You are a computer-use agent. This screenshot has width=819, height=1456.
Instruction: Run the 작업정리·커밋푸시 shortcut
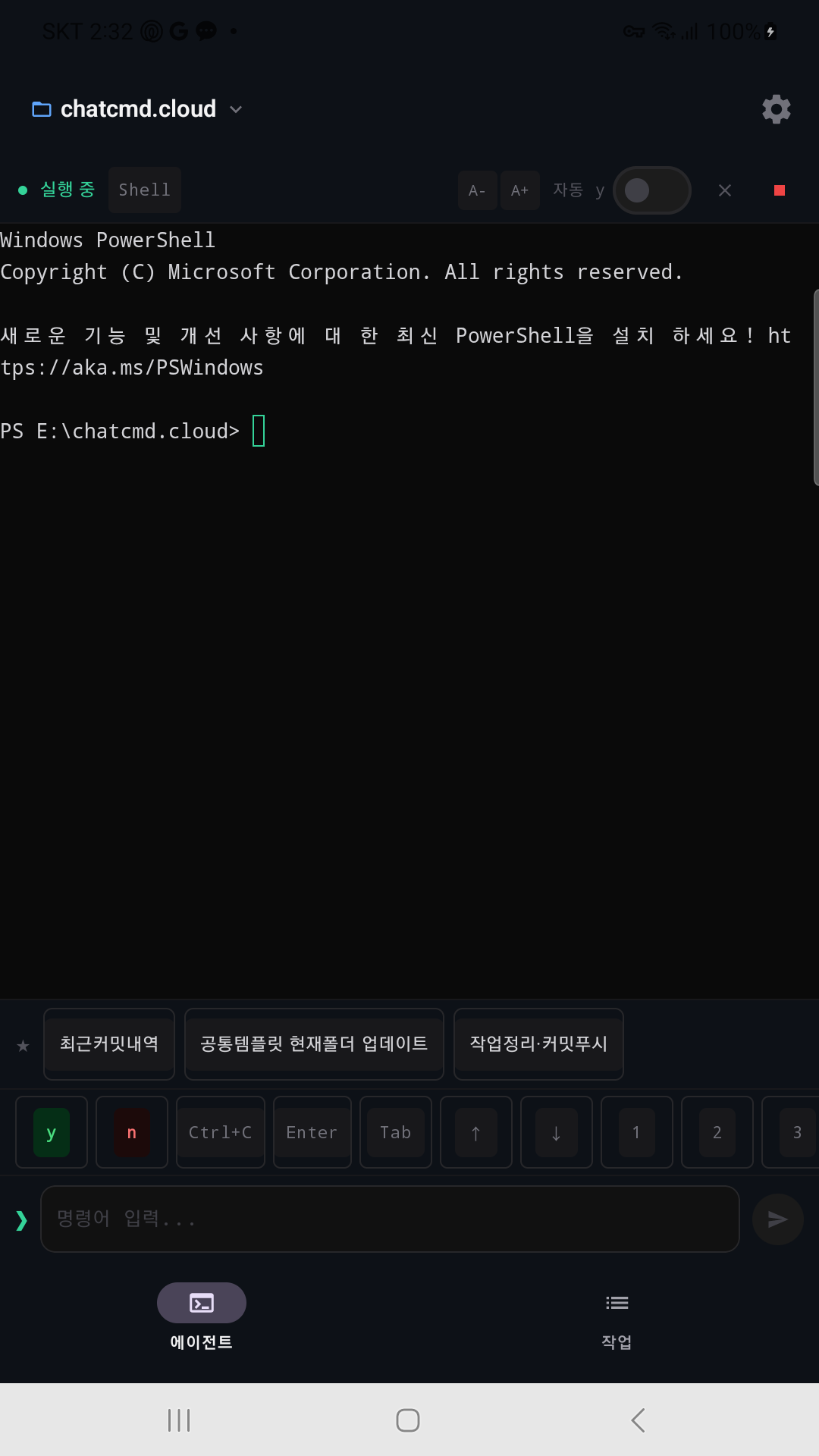[538, 1044]
